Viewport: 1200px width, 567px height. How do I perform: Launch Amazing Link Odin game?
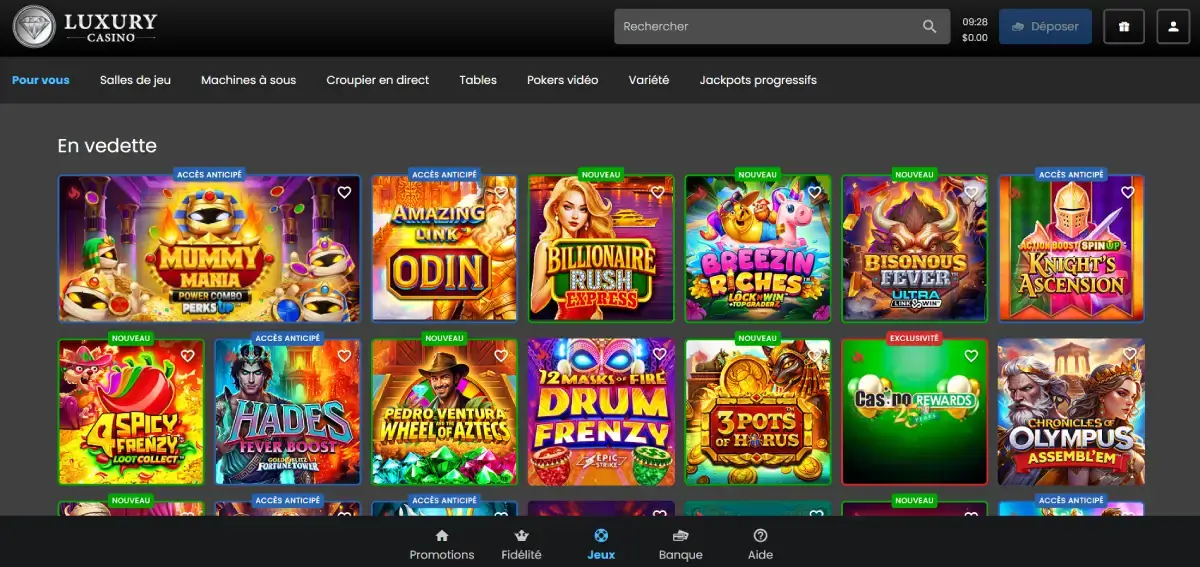444,249
